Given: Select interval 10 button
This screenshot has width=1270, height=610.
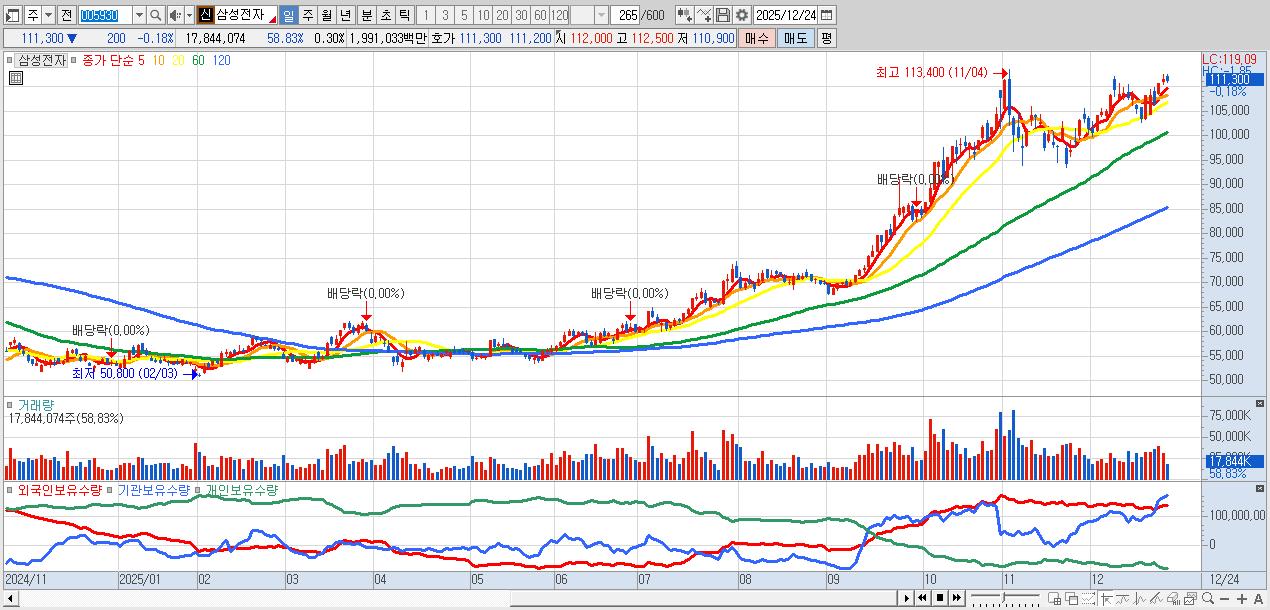Looking at the screenshot, I should pos(483,15).
